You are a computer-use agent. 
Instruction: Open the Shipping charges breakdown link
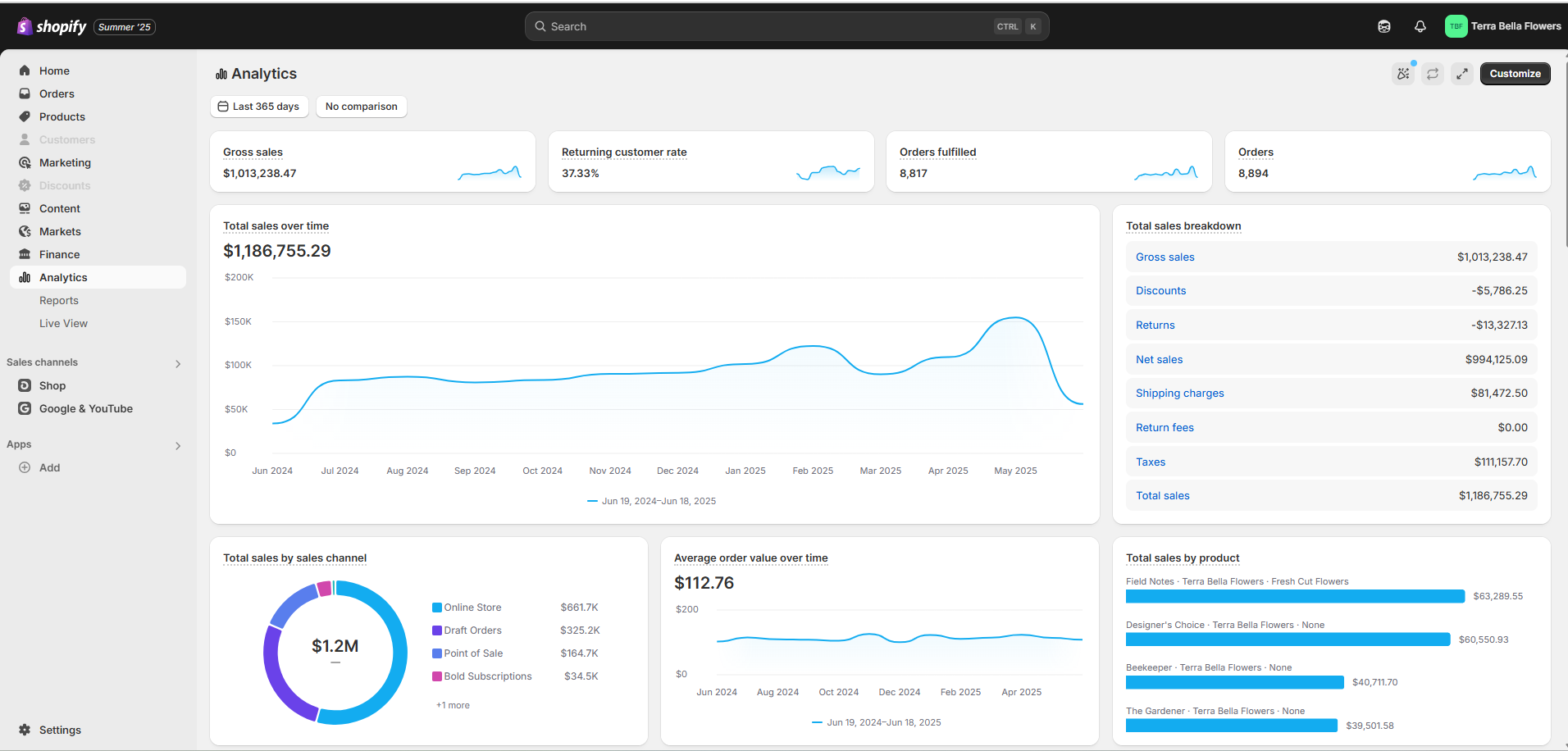click(1179, 394)
